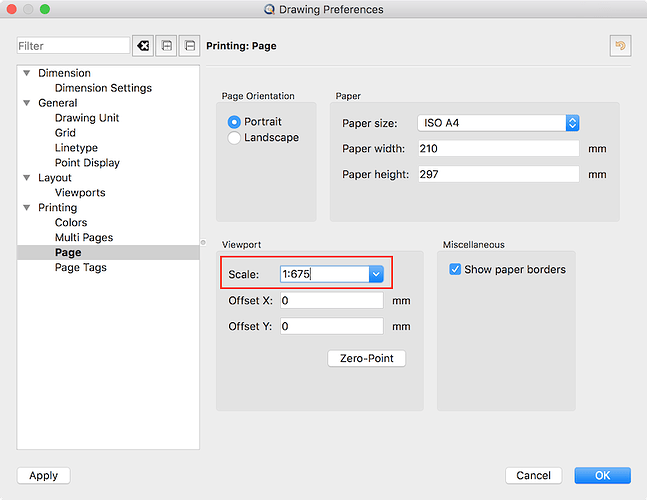Click the Paper width field
This screenshot has height=500, width=647.
498,149
